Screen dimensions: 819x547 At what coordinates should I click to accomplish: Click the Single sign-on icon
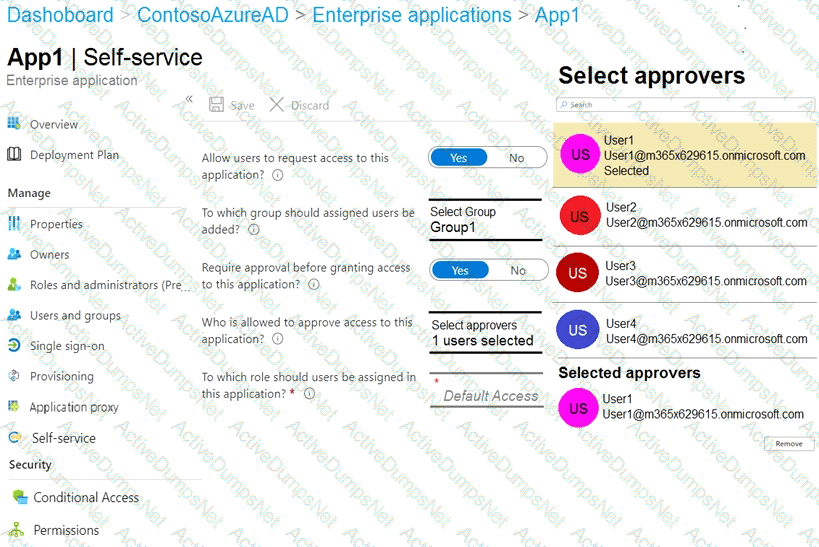tap(14, 346)
